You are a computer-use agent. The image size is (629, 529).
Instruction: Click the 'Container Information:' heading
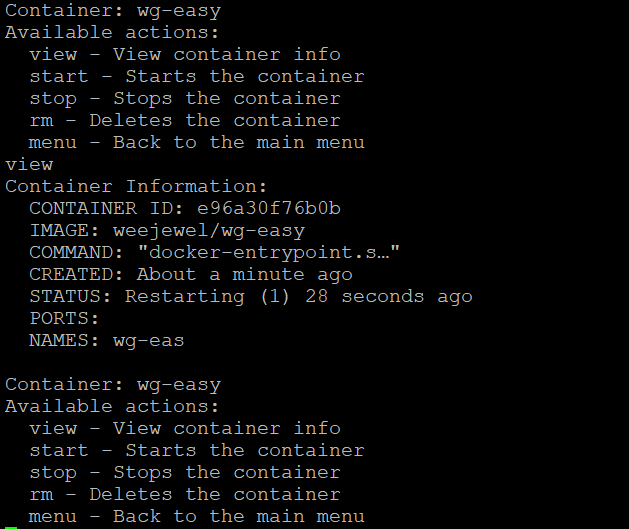(x=136, y=186)
